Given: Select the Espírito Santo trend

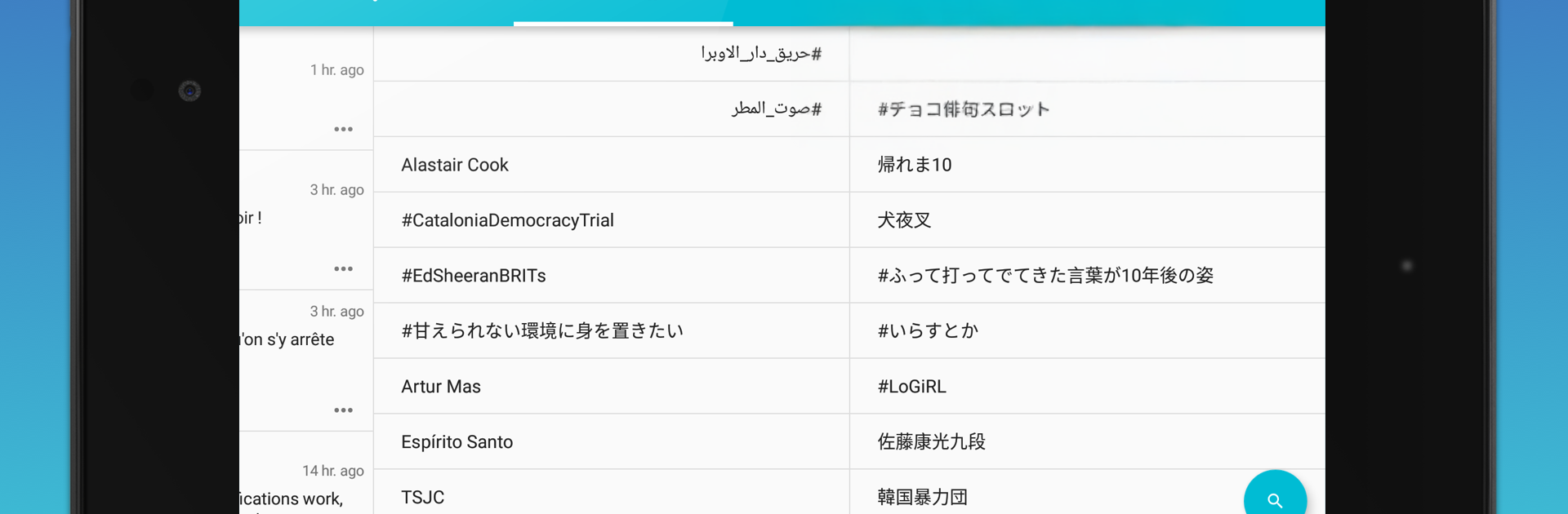Looking at the screenshot, I should coord(457,442).
